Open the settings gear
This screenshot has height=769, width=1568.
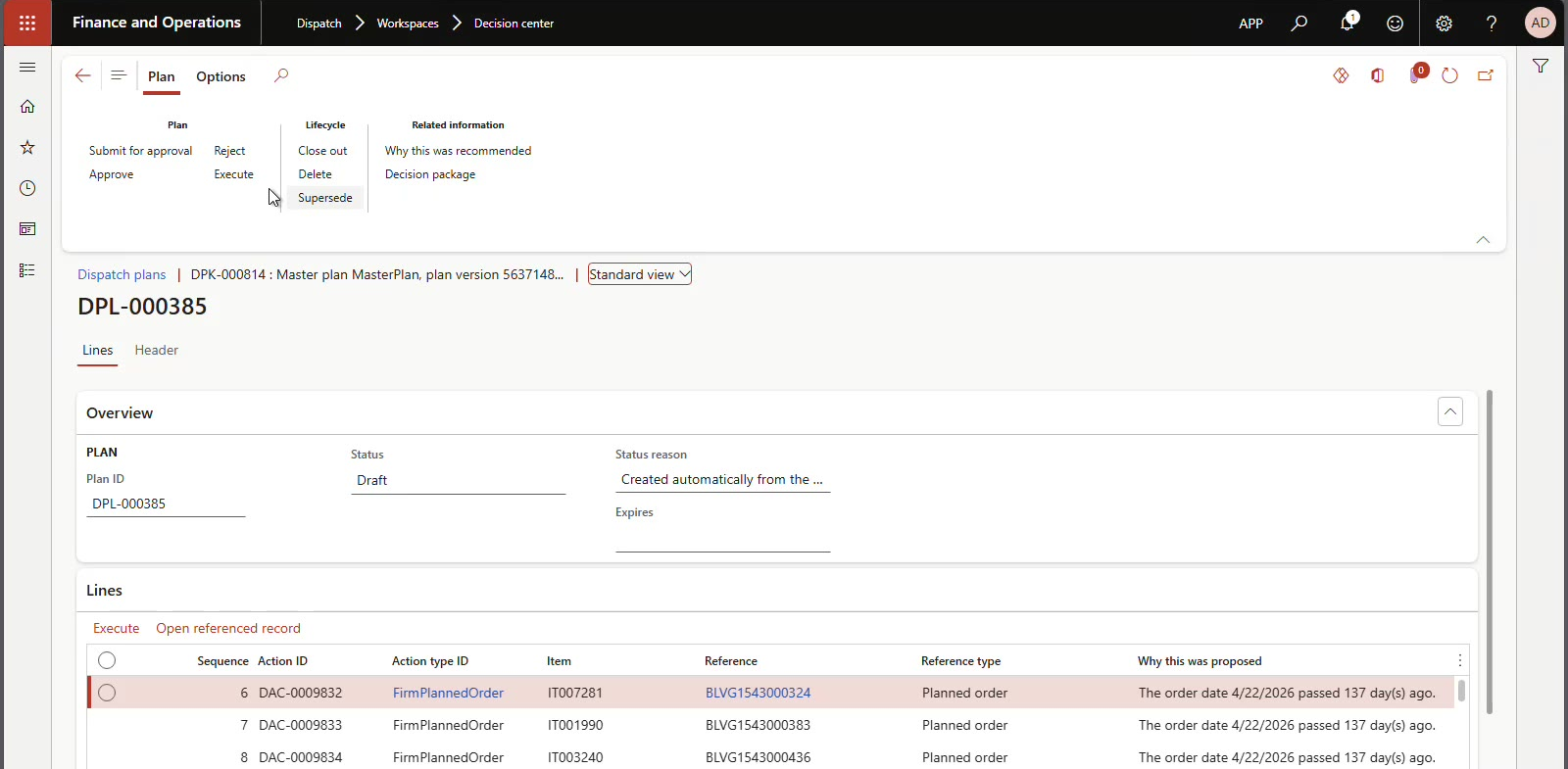(1444, 23)
